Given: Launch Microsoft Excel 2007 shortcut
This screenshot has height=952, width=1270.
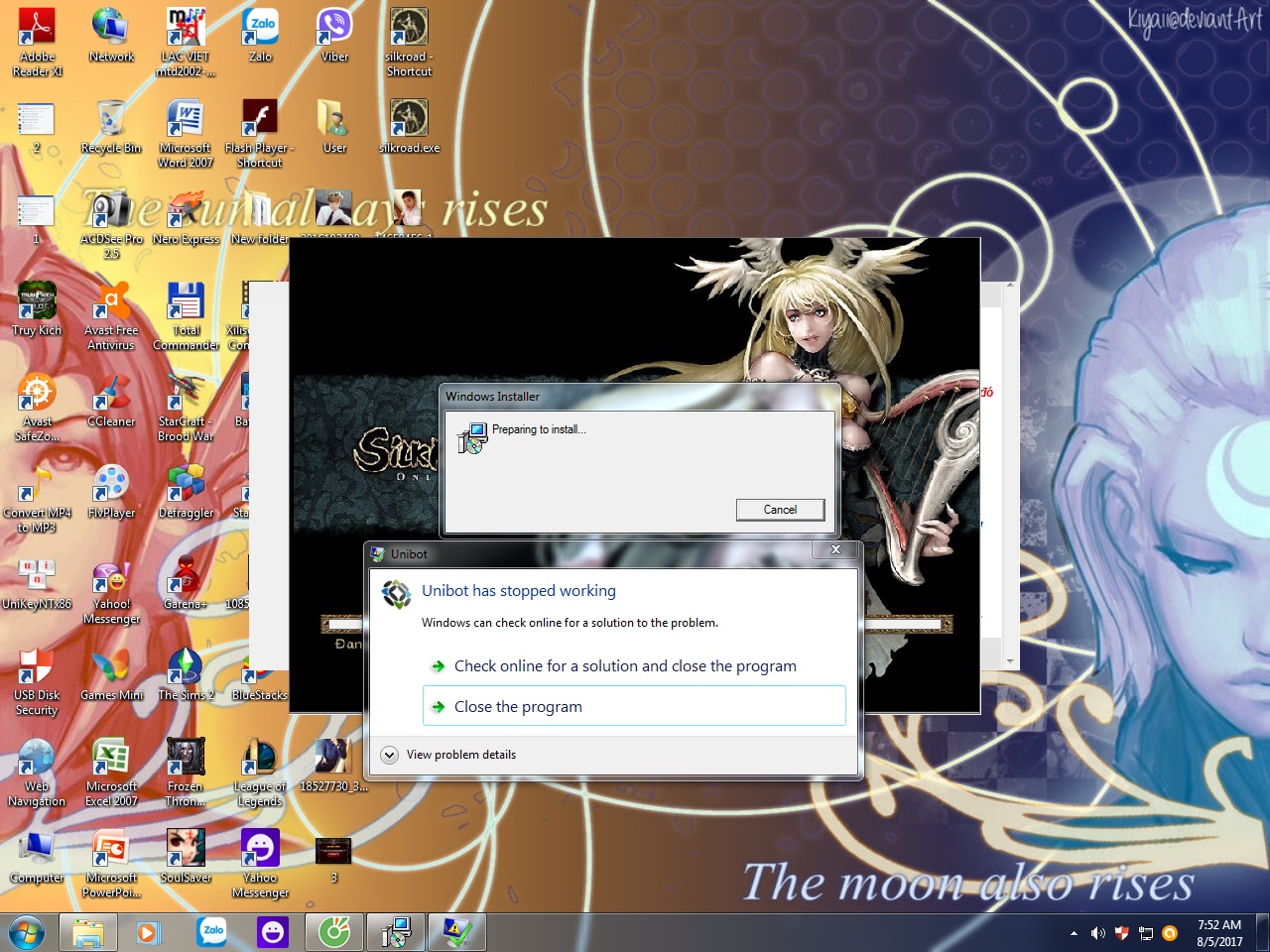Looking at the screenshot, I should [111, 772].
